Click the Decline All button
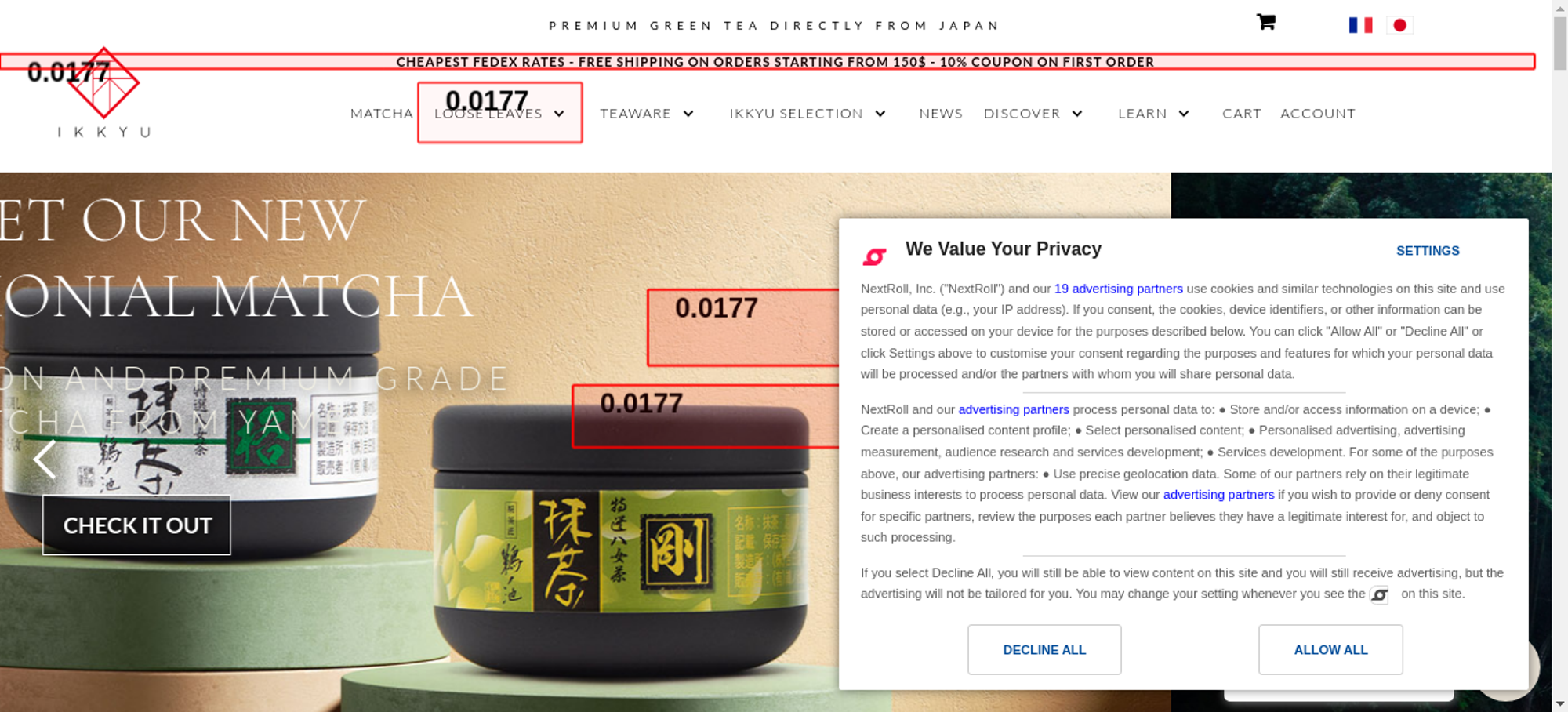The width and height of the screenshot is (1568, 712). coord(1044,649)
